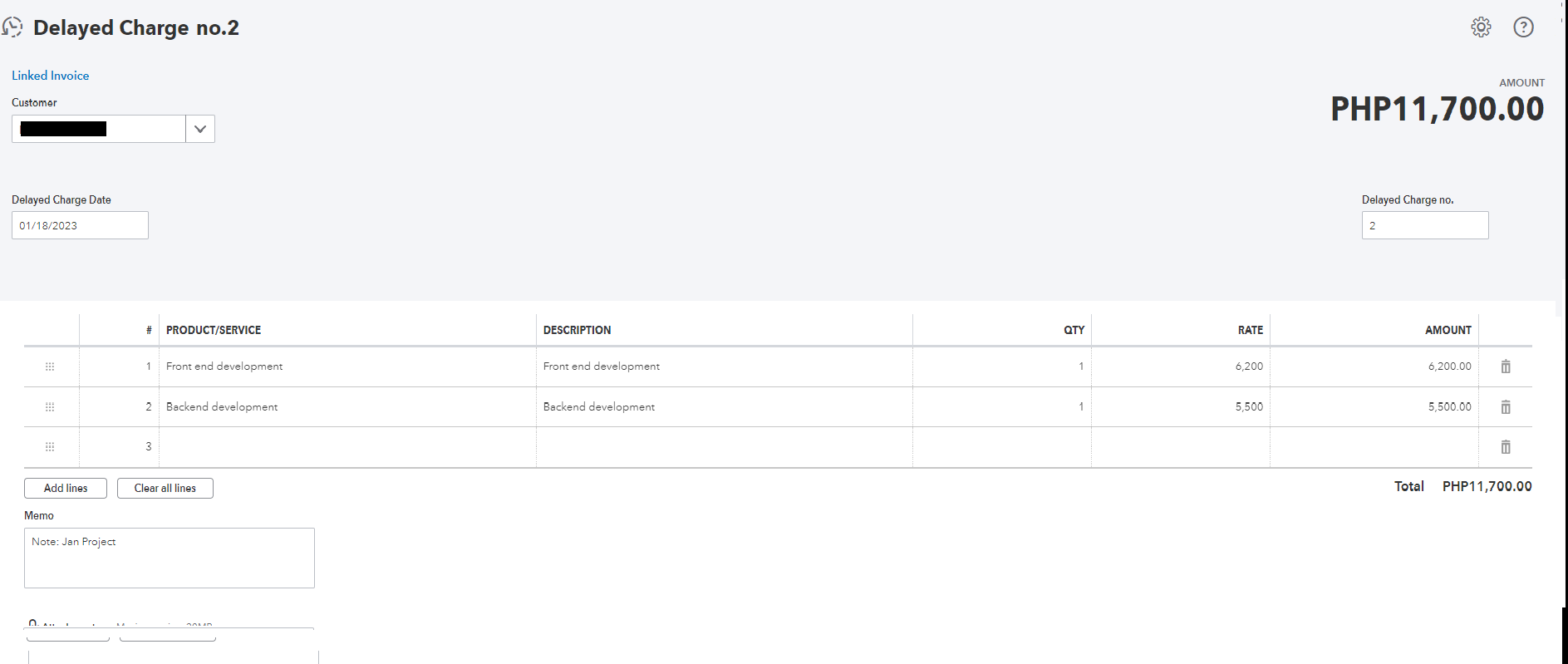Screen dimensions: 1568x664
Task: Expand the Customer dropdown arrow
Action: tap(199, 129)
